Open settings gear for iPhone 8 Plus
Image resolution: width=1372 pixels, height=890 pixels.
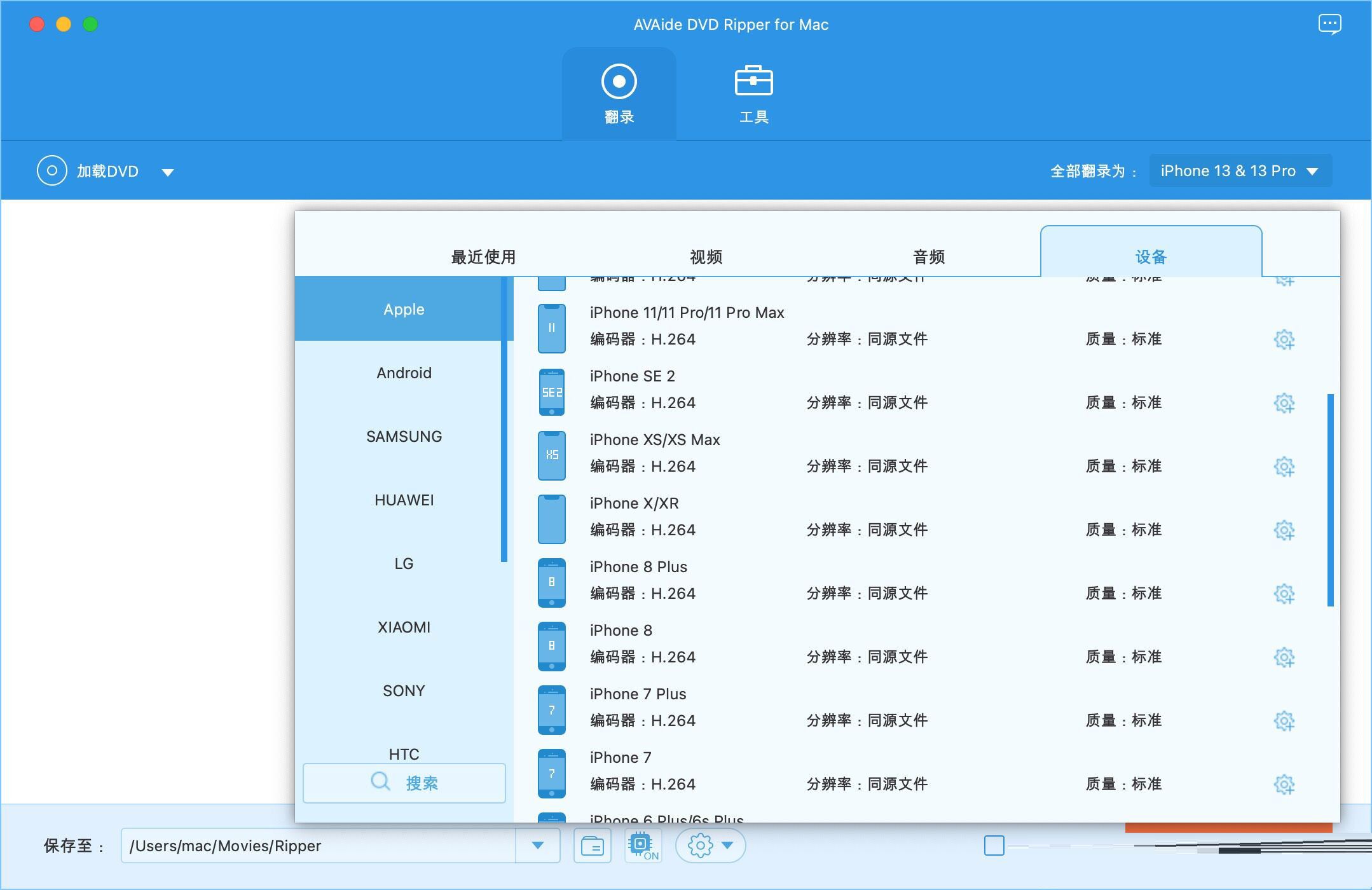coord(1284,594)
